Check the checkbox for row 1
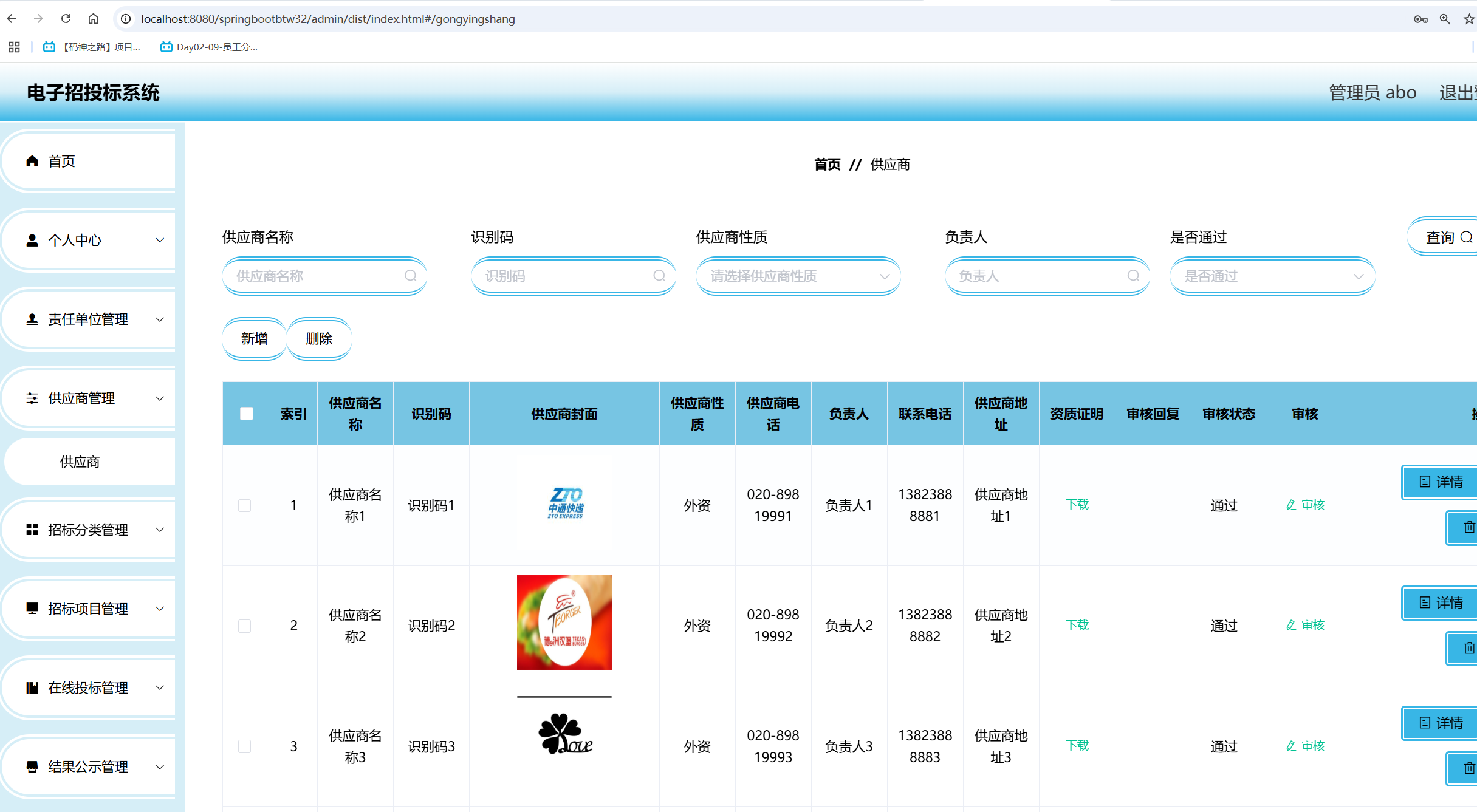Screen dimensions: 1477x812 [244, 505]
